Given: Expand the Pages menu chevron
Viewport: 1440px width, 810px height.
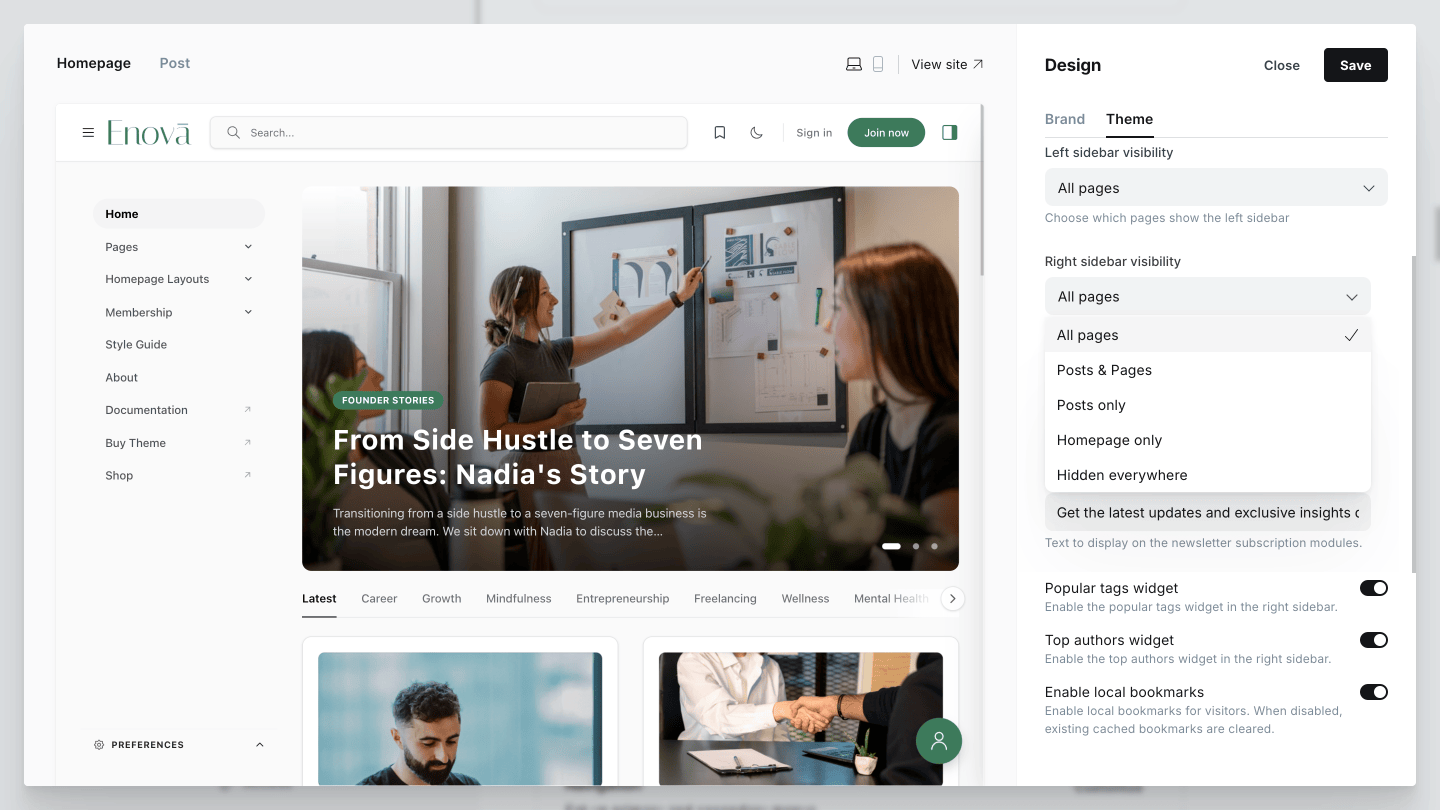Looking at the screenshot, I should click(248, 247).
